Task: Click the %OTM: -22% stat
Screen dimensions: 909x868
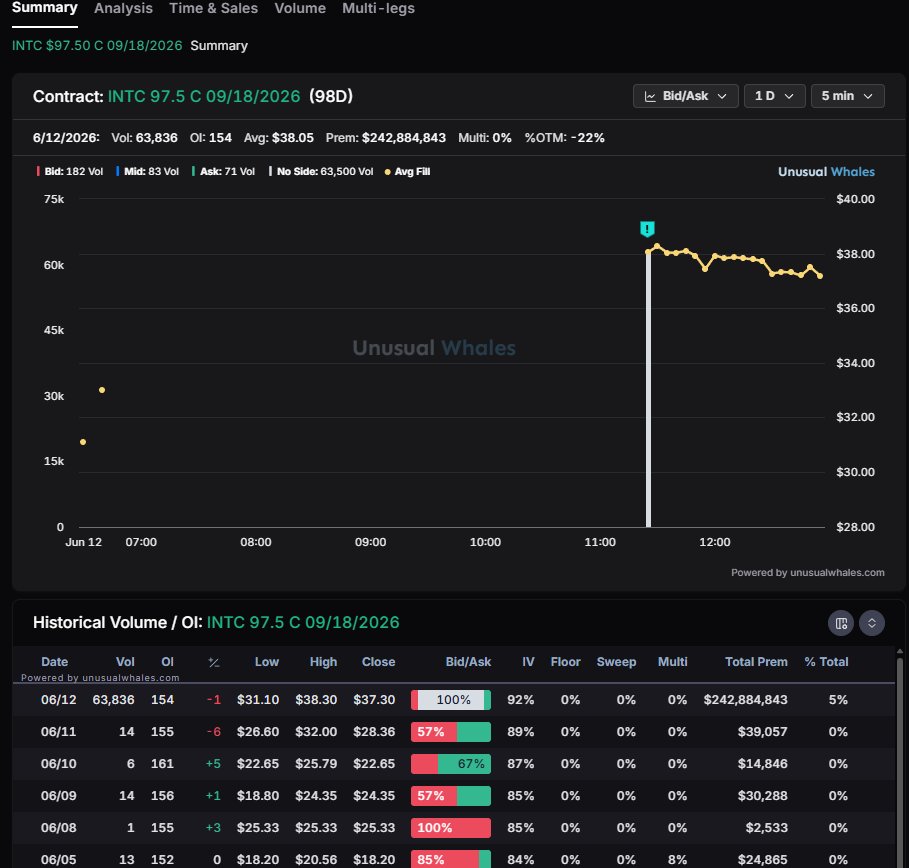Action: tap(565, 138)
